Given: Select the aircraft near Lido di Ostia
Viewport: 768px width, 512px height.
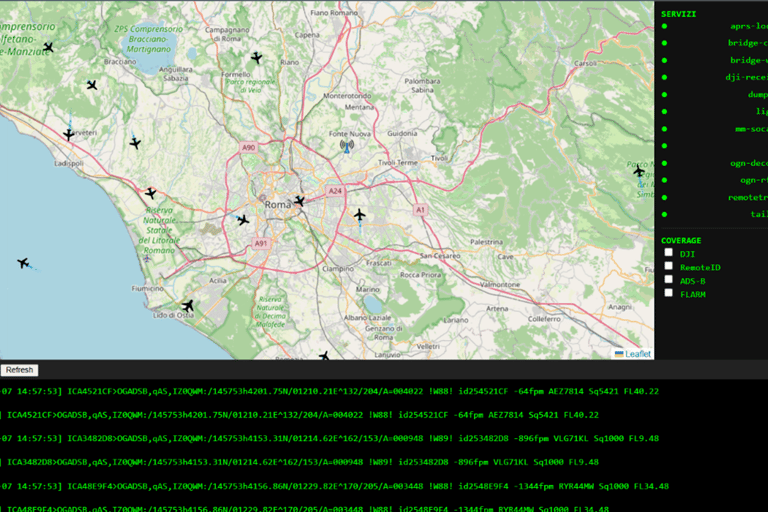Looking at the screenshot, I should click(x=188, y=306).
